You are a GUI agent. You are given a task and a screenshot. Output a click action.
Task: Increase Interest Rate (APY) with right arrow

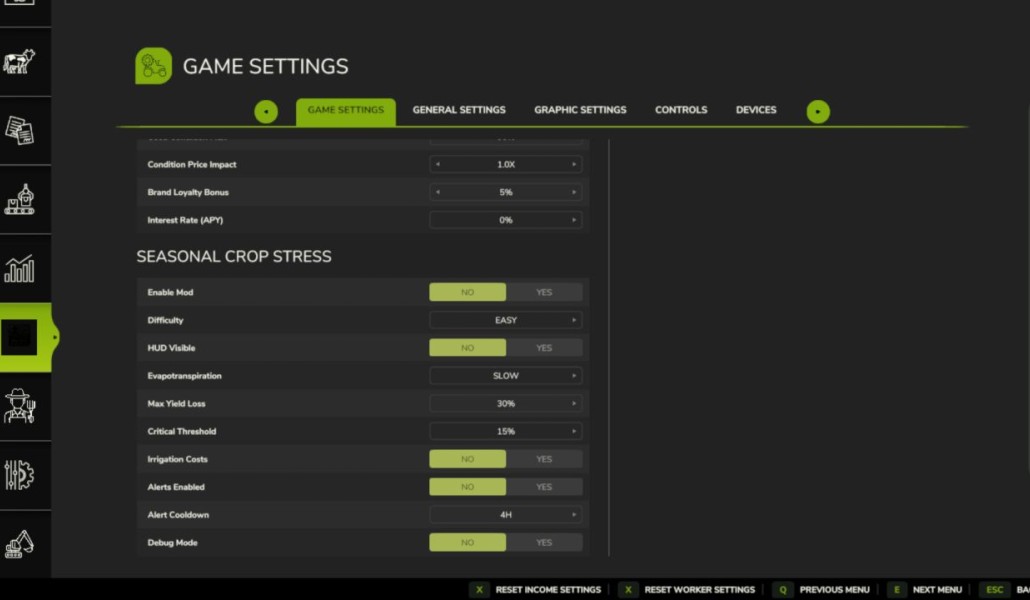[573, 220]
